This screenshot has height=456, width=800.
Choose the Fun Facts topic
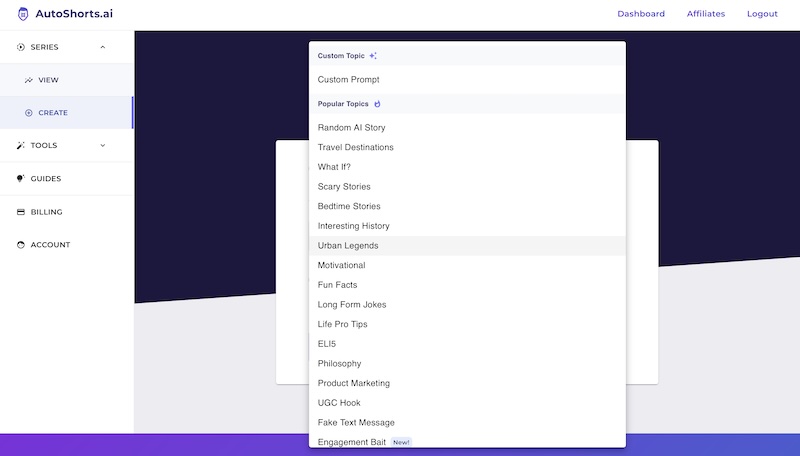pyautogui.click(x=467, y=285)
